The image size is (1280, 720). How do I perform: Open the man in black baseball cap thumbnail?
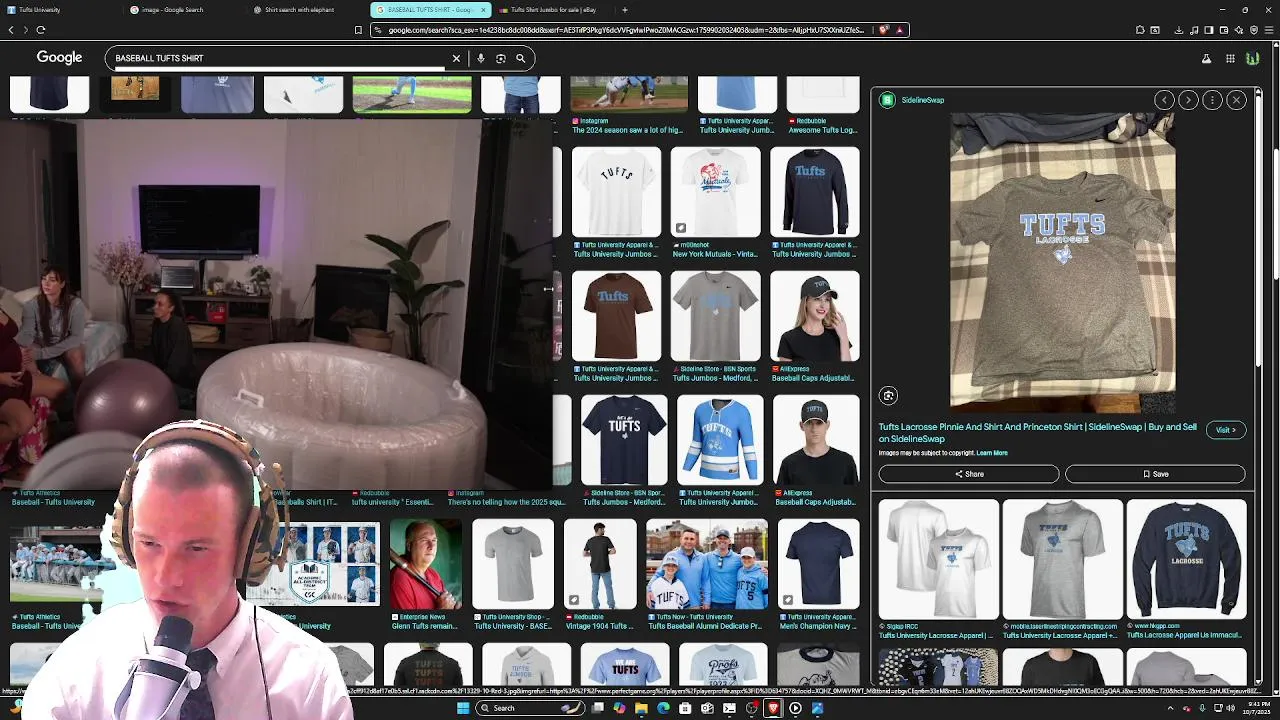click(815, 440)
